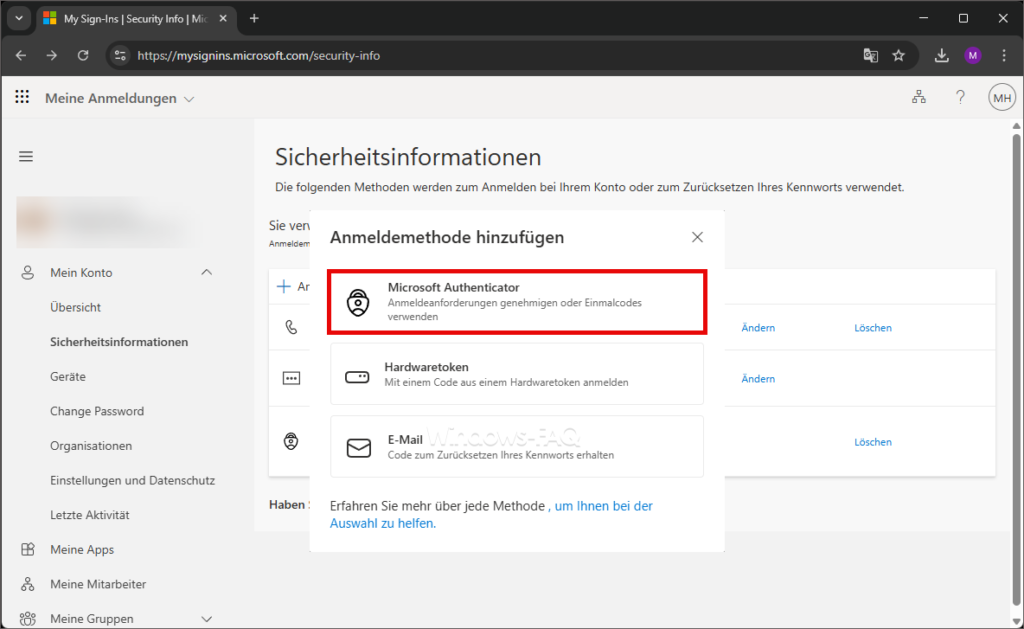Viewport: 1024px width, 629px height.
Task: Choose Hardwaretoken sign-in method
Action: pos(517,374)
